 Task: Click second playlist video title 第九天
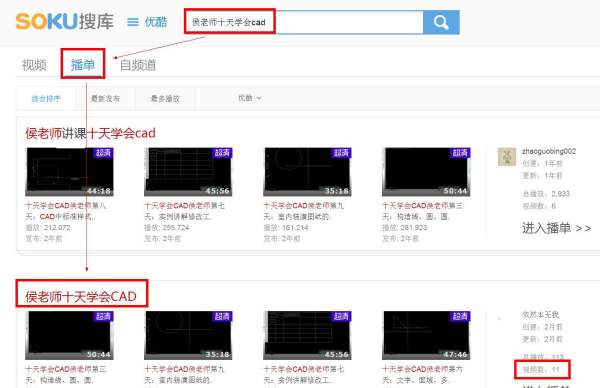click(184, 374)
